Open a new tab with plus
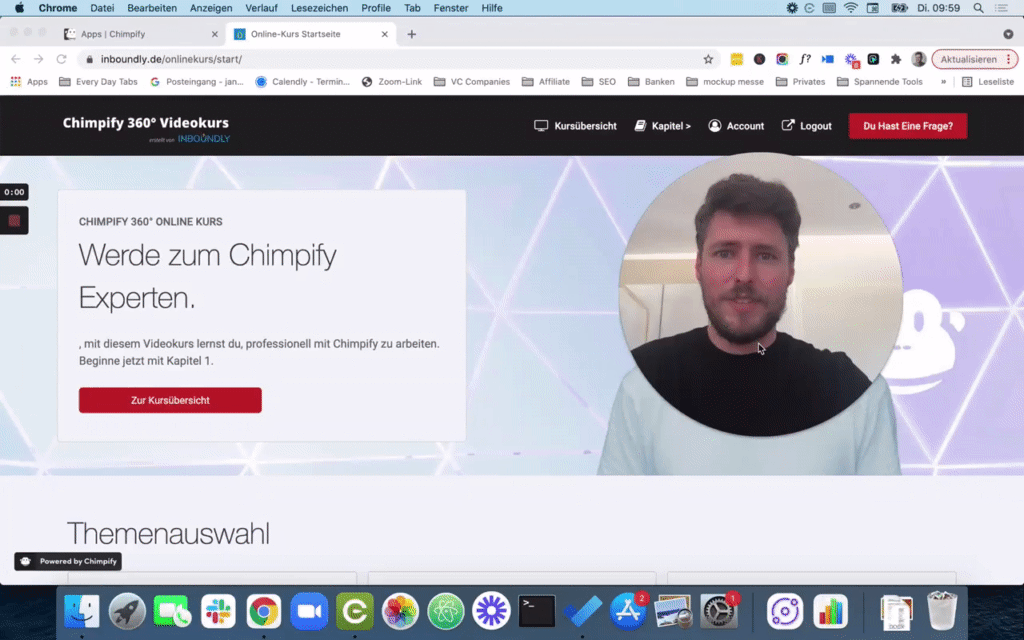The image size is (1024, 640). tap(411, 34)
